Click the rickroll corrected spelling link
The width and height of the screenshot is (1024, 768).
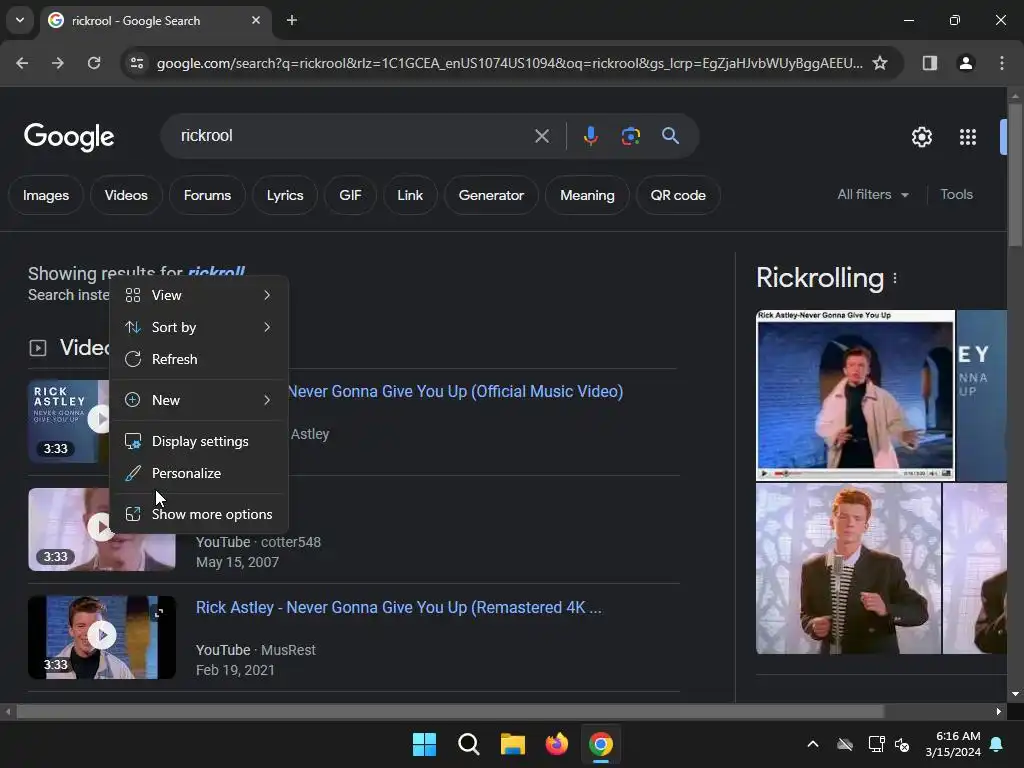[216, 272]
